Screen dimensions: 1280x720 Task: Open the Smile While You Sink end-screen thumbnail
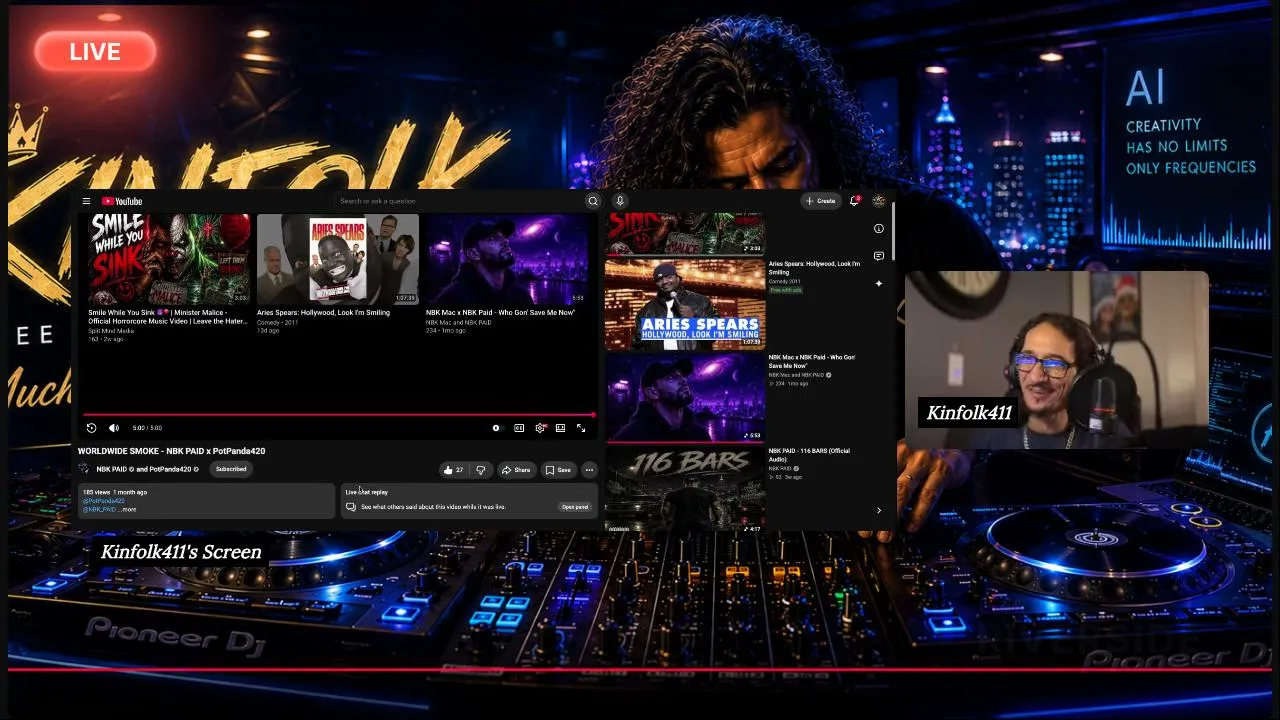169,259
